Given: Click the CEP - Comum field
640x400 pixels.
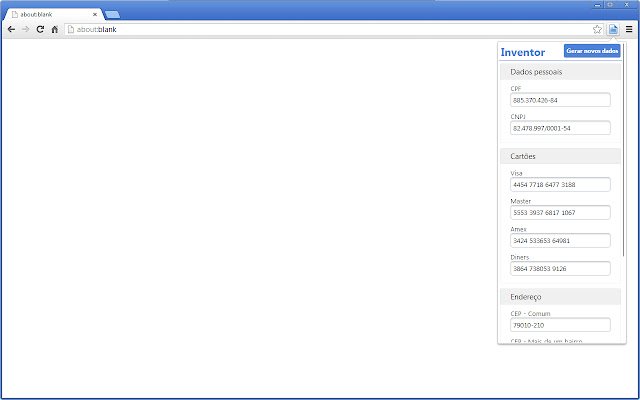Looking at the screenshot, I should (560, 325).
